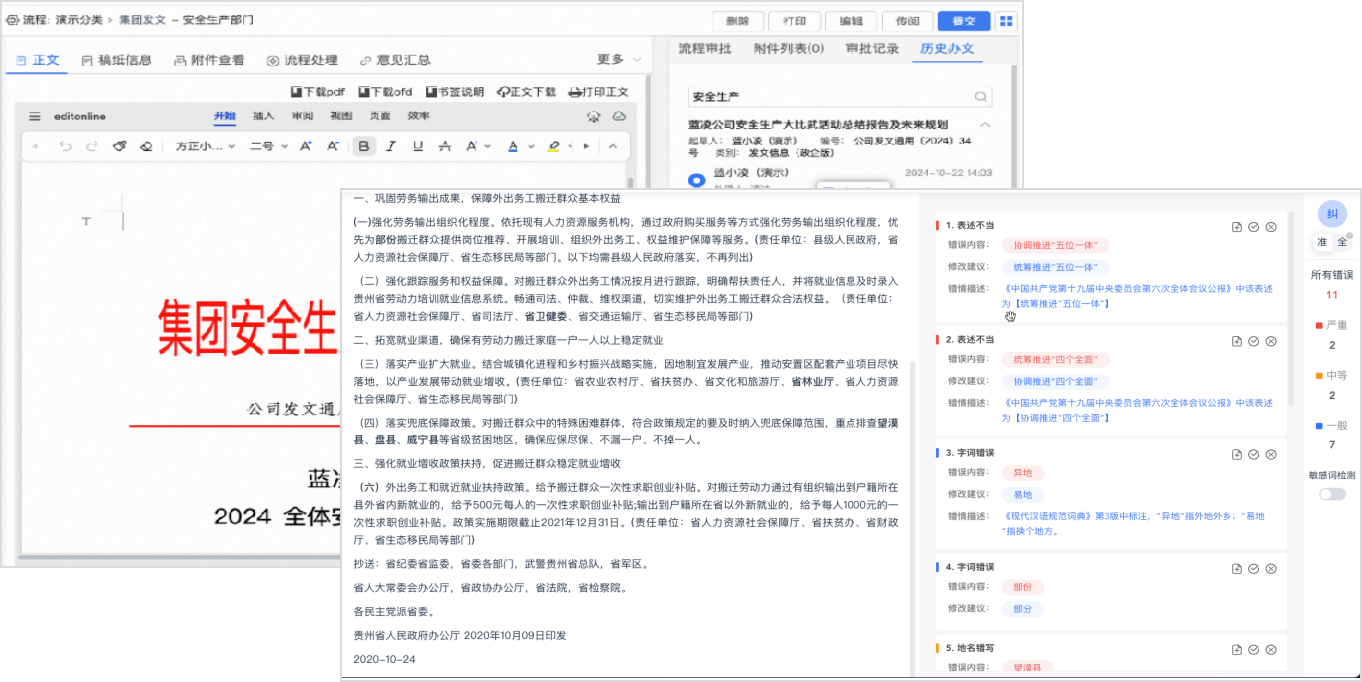Click the blue 提交 button
This screenshot has height=682, width=1362.
(x=963, y=21)
